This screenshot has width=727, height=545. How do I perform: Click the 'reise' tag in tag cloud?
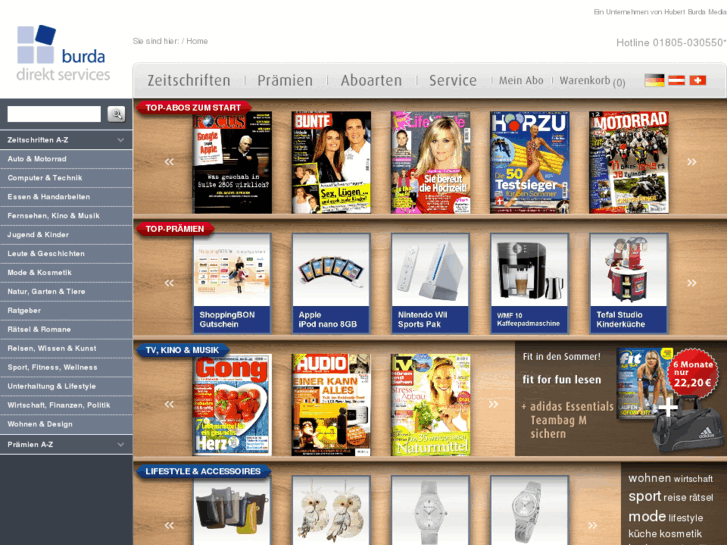(x=675, y=498)
